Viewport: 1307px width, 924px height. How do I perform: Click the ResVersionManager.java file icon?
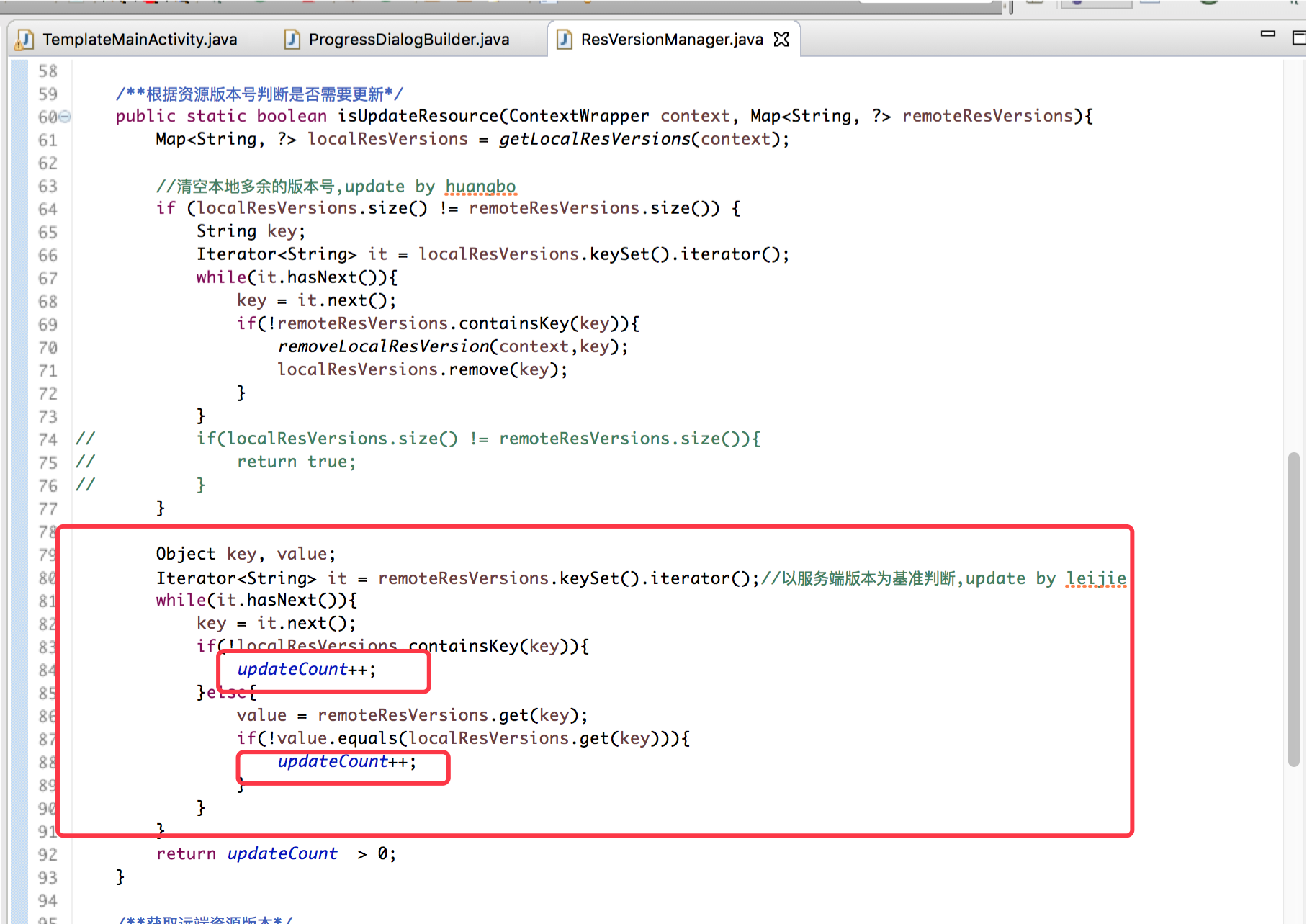(x=565, y=40)
